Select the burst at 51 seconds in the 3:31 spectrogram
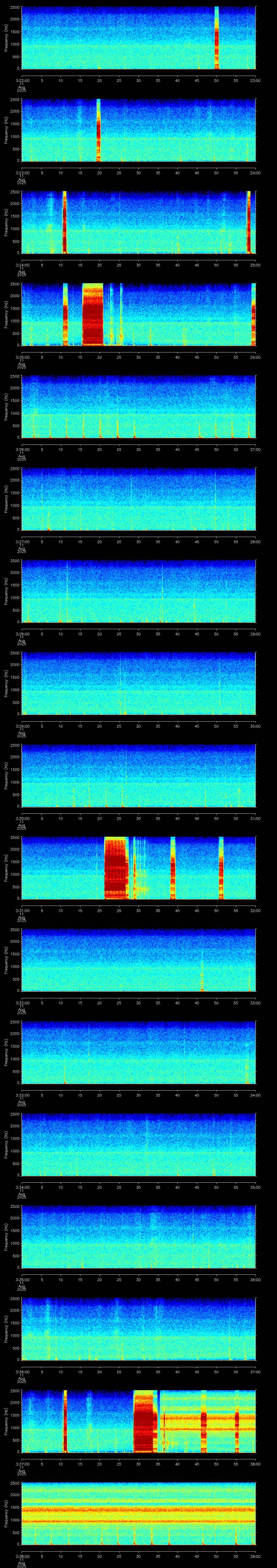The image size is (277, 1568). point(221,869)
